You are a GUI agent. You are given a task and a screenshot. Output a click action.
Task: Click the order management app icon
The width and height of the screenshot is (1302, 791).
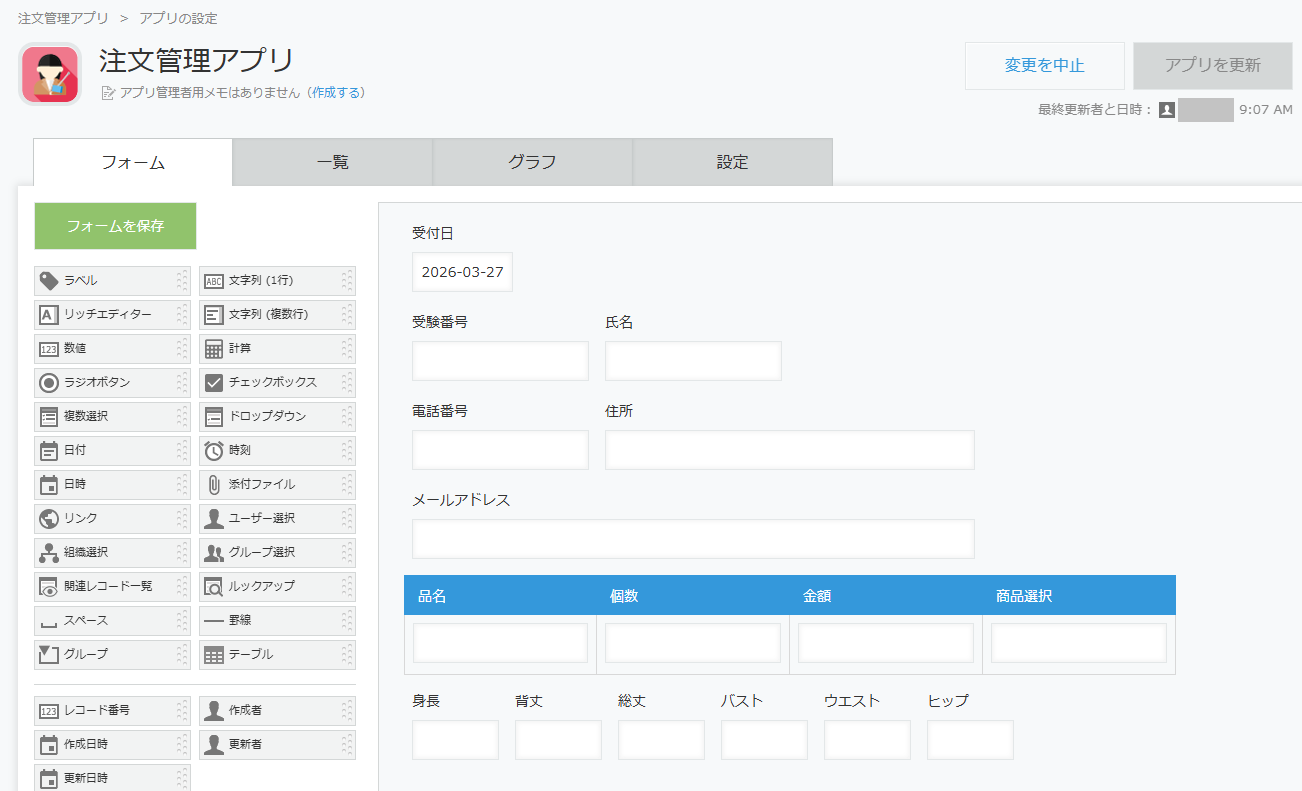(50, 75)
